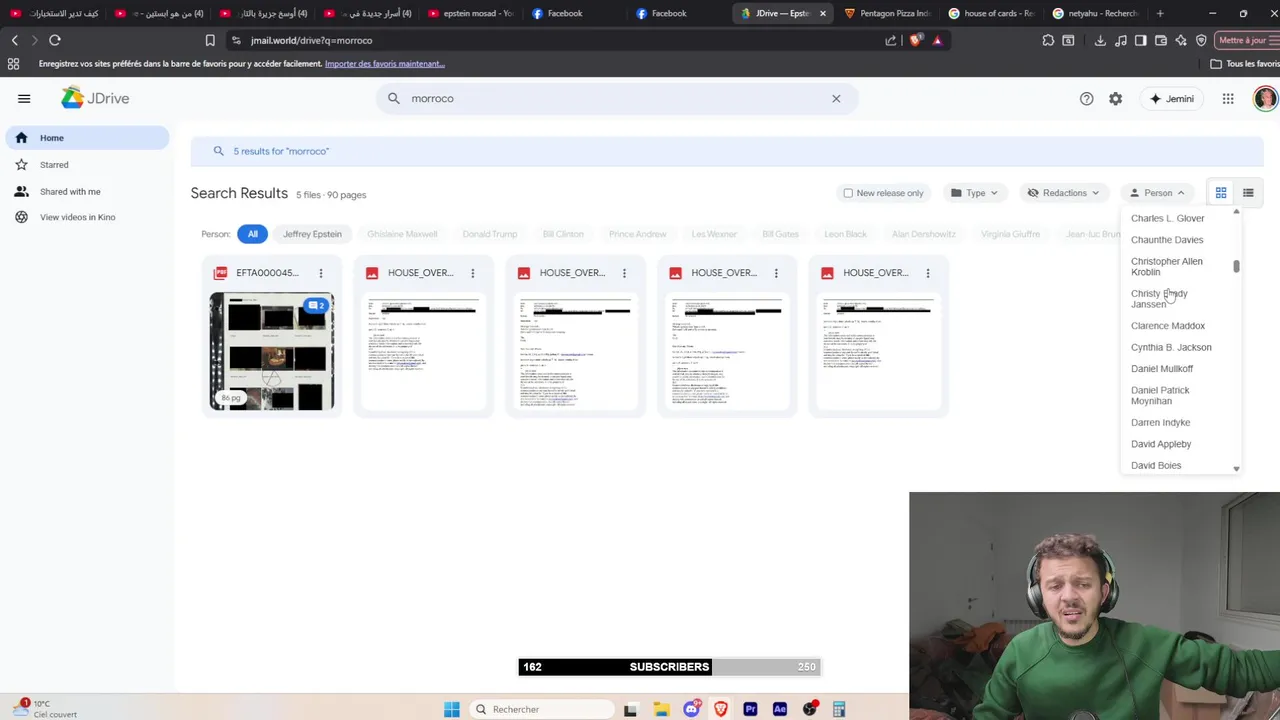1280x720 pixels.
Task: Filter by Virginia Giuffre chip
Action: pyautogui.click(x=1010, y=234)
